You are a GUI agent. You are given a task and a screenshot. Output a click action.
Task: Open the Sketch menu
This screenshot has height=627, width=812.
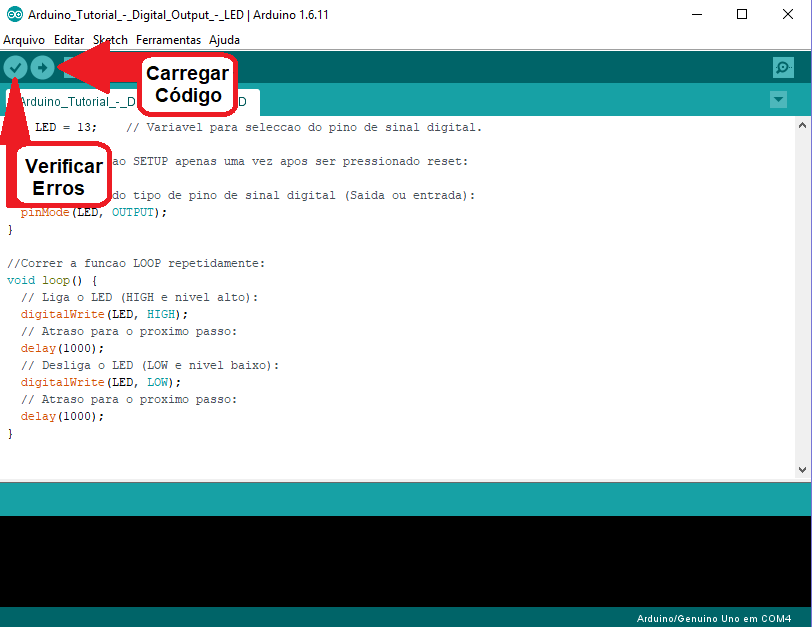110,40
